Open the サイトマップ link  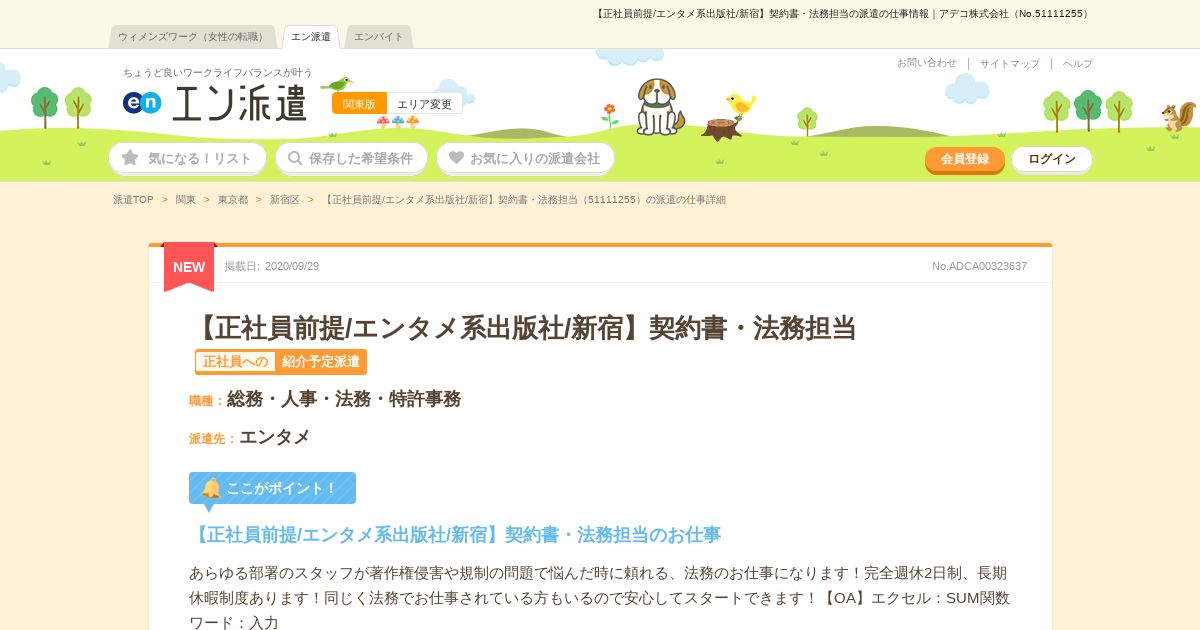1010,63
